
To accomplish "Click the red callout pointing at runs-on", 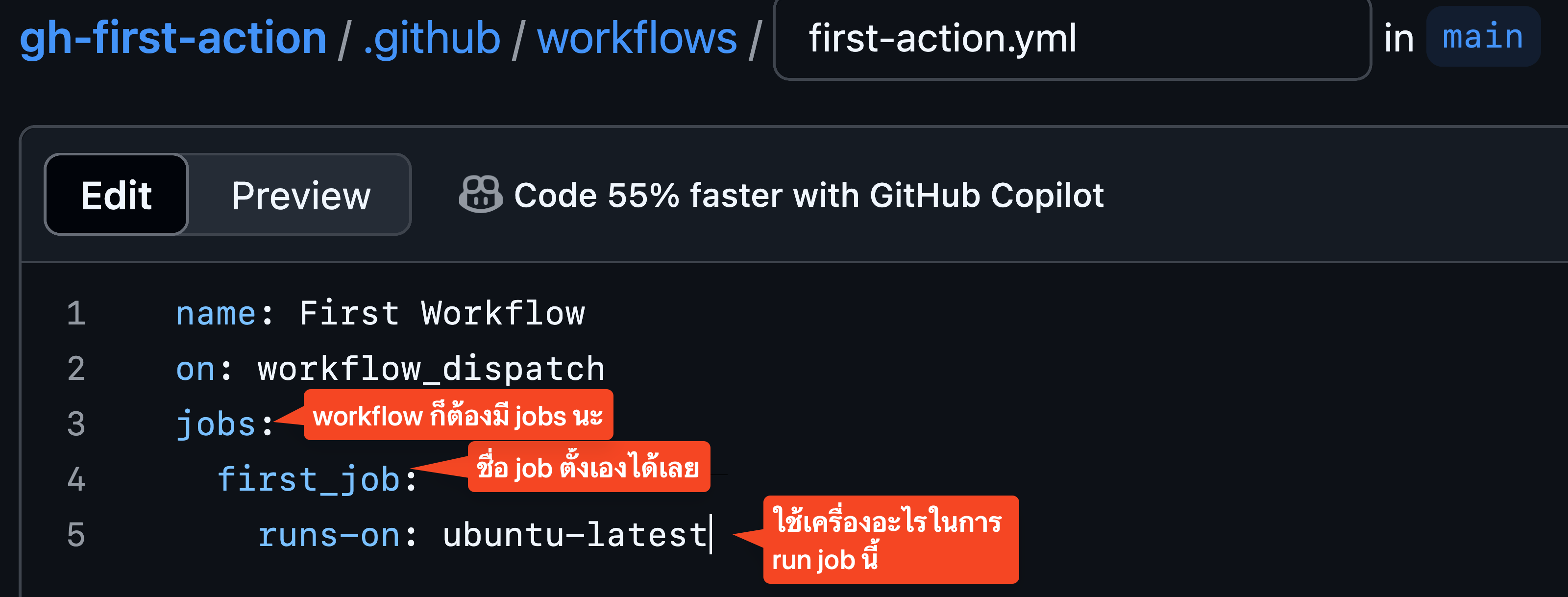I will coord(890,540).
